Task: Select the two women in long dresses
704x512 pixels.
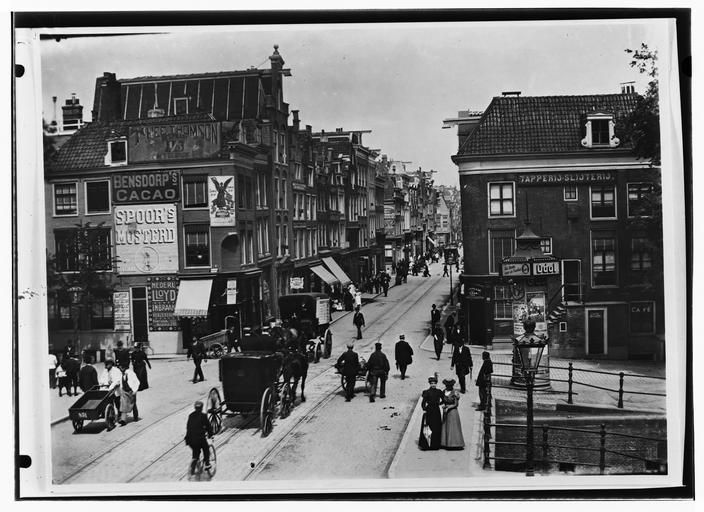Action: click(442, 414)
